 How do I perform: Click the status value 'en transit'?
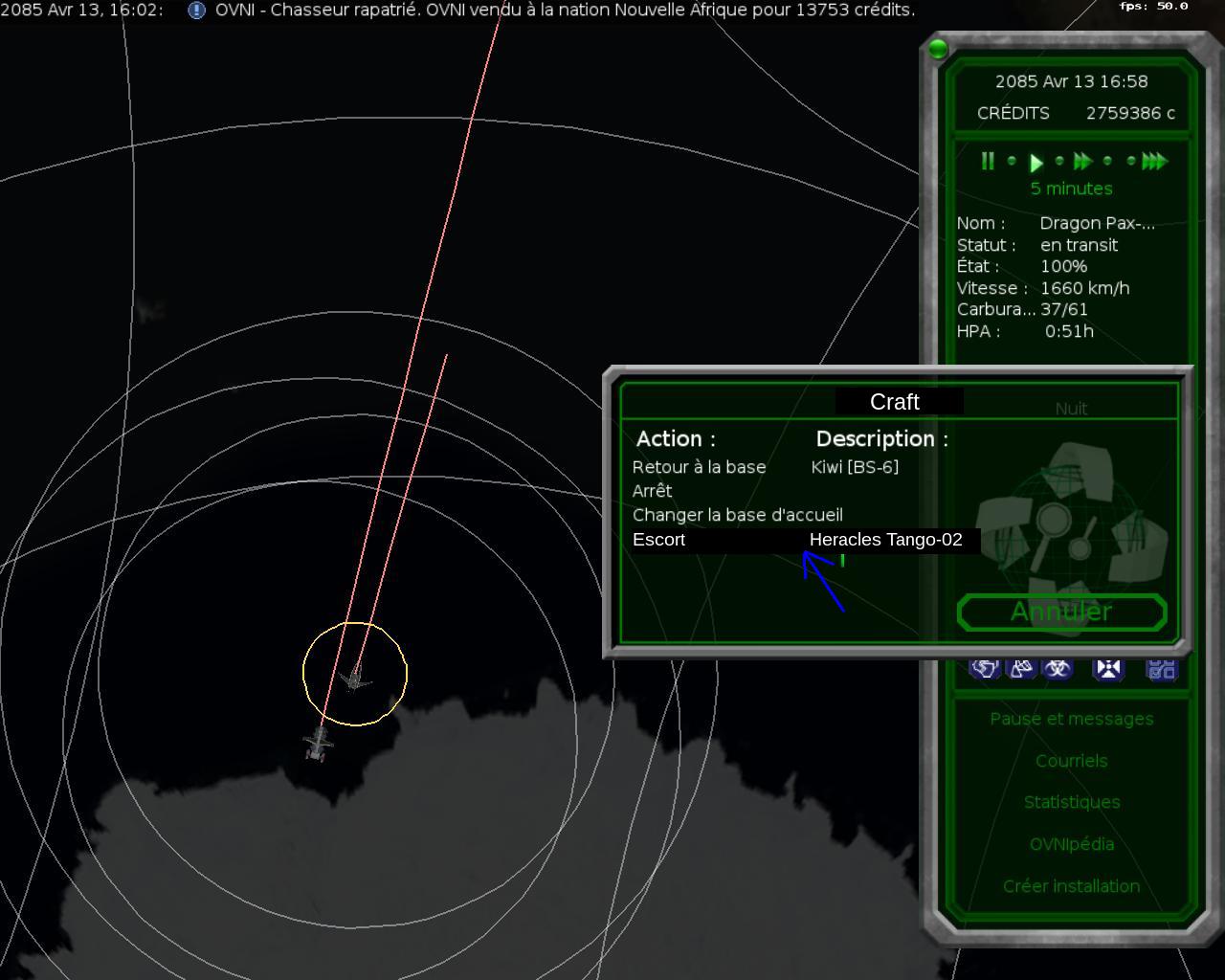(1080, 245)
